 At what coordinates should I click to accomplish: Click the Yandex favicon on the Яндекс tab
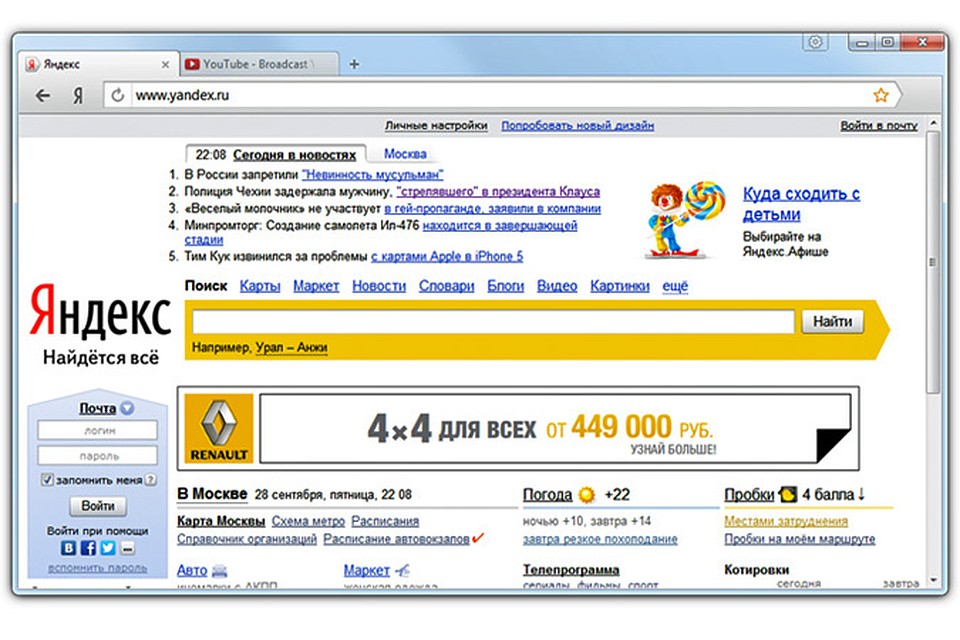pos(32,64)
